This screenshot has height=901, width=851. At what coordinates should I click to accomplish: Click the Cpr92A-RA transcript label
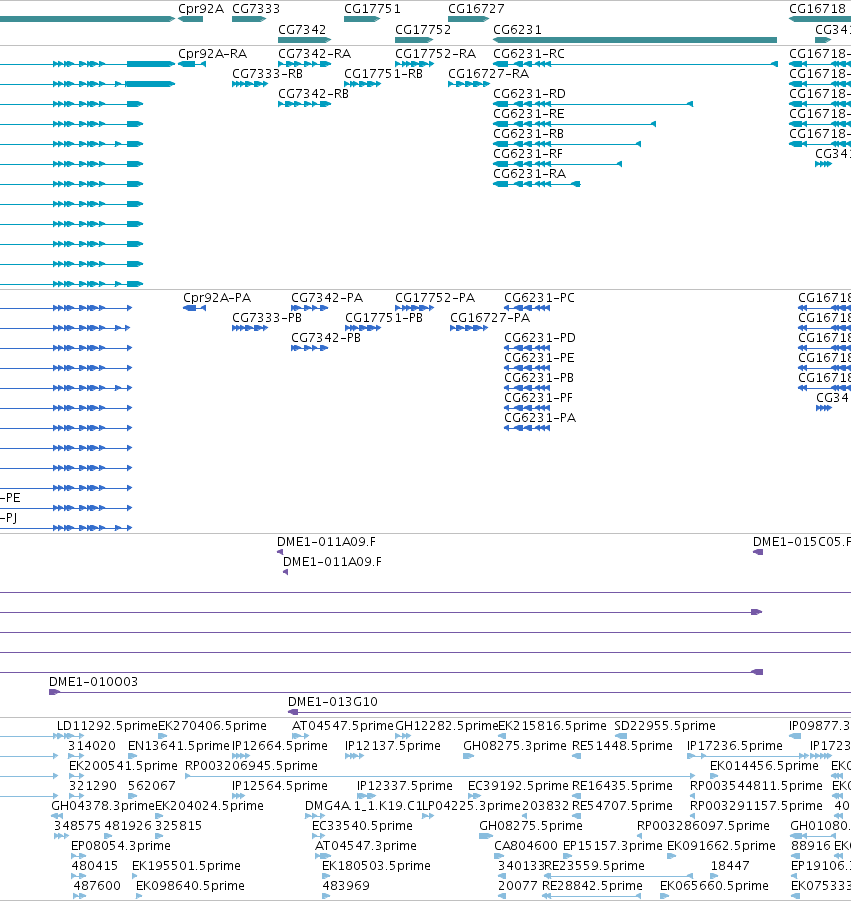tap(212, 54)
